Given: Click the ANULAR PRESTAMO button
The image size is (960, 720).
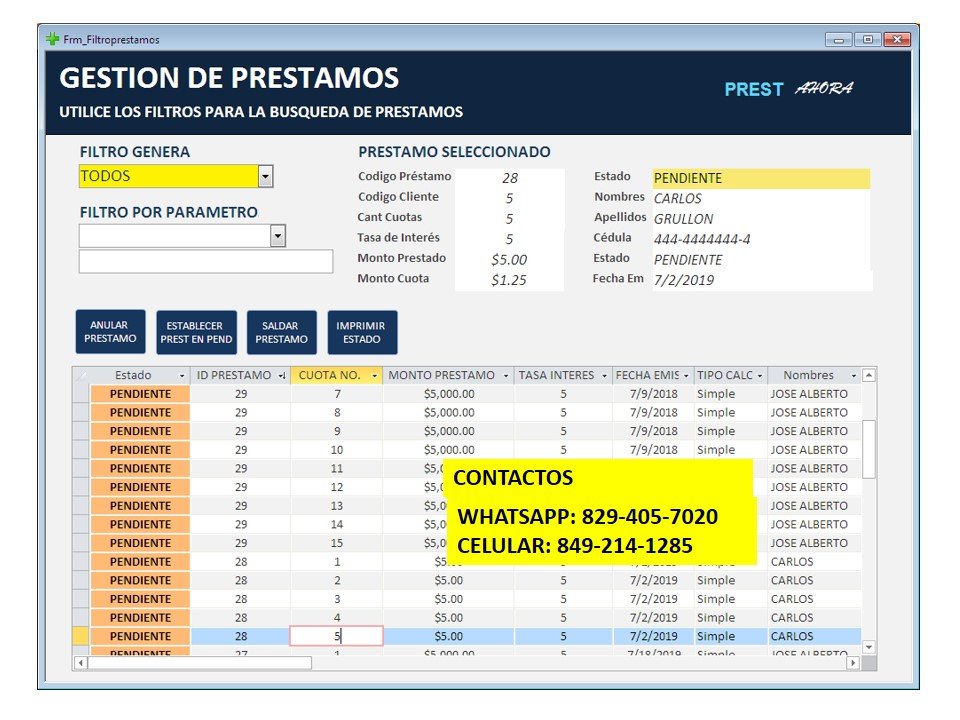Looking at the screenshot, I should (x=110, y=332).
